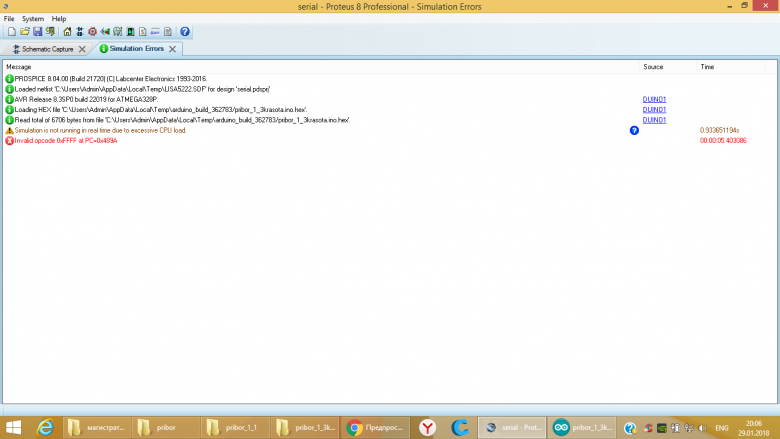Close the Simulation Errors tab
This screenshot has height=439, width=780.
pos(172,49)
